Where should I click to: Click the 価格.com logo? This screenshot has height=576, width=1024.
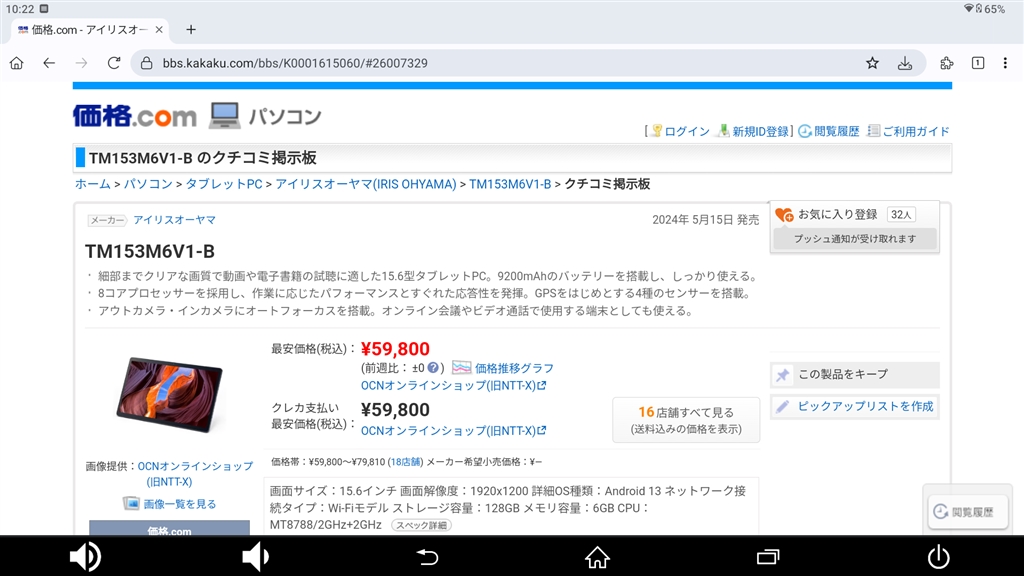[135, 116]
